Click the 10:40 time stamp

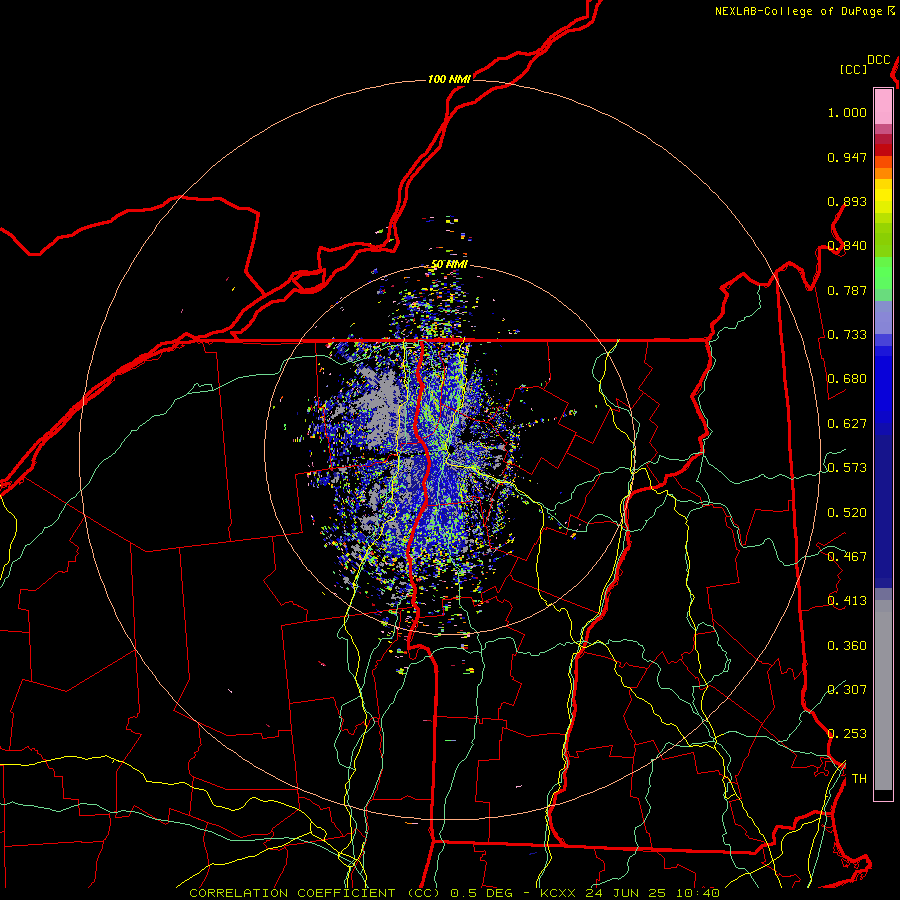pos(698,893)
